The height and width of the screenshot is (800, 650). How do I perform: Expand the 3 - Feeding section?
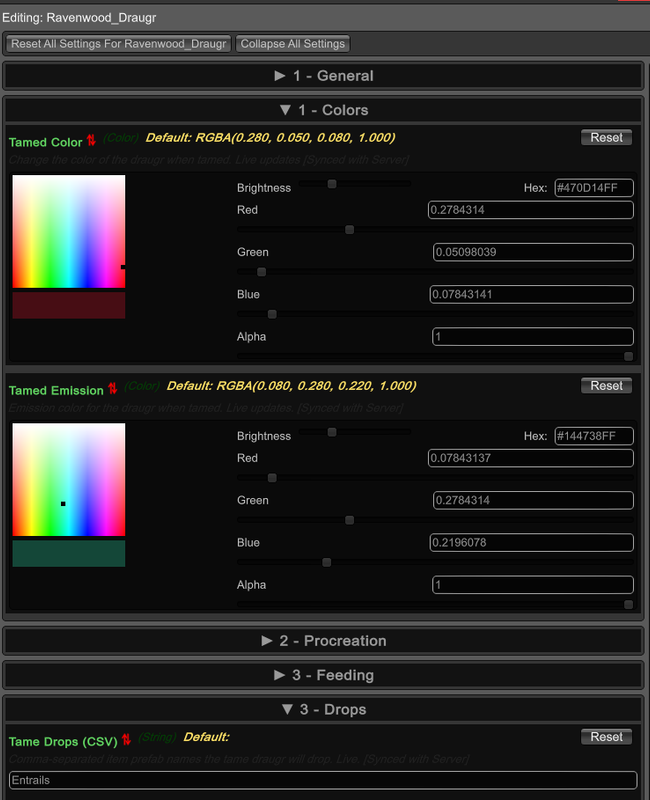323,675
